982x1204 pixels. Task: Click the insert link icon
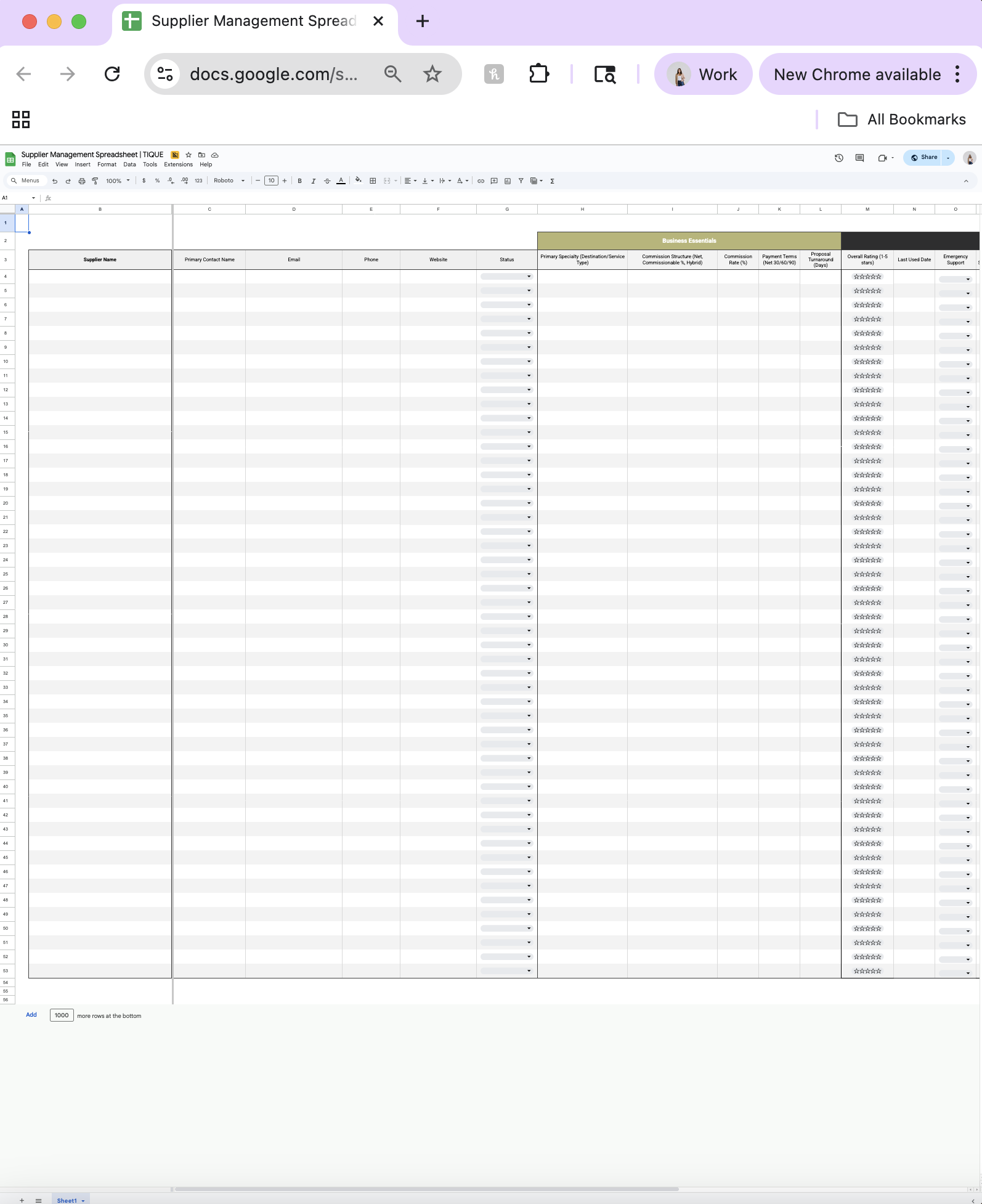pos(481,181)
